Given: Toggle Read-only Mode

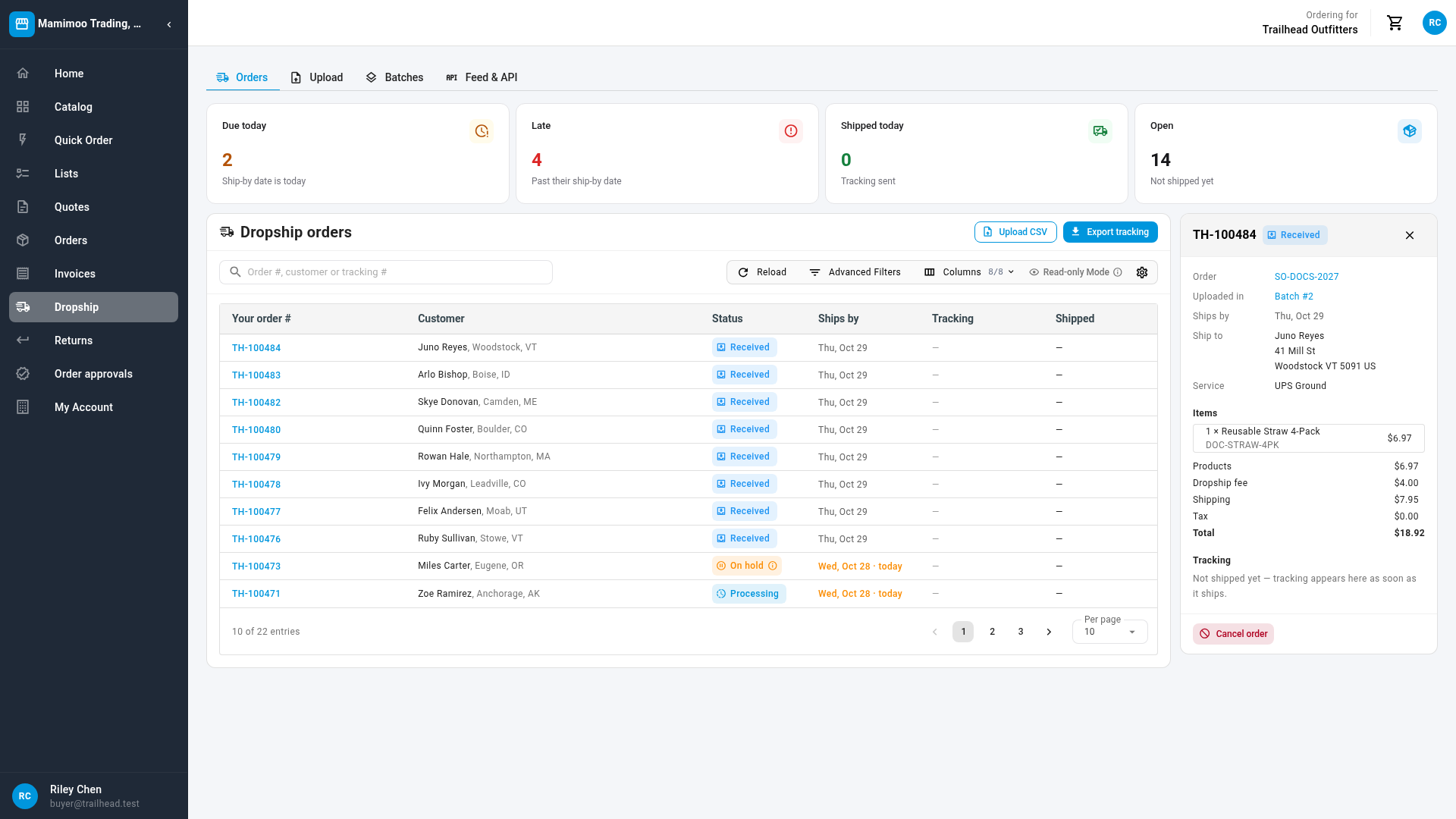Looking at the screenshot, I should coord(1075,272).
